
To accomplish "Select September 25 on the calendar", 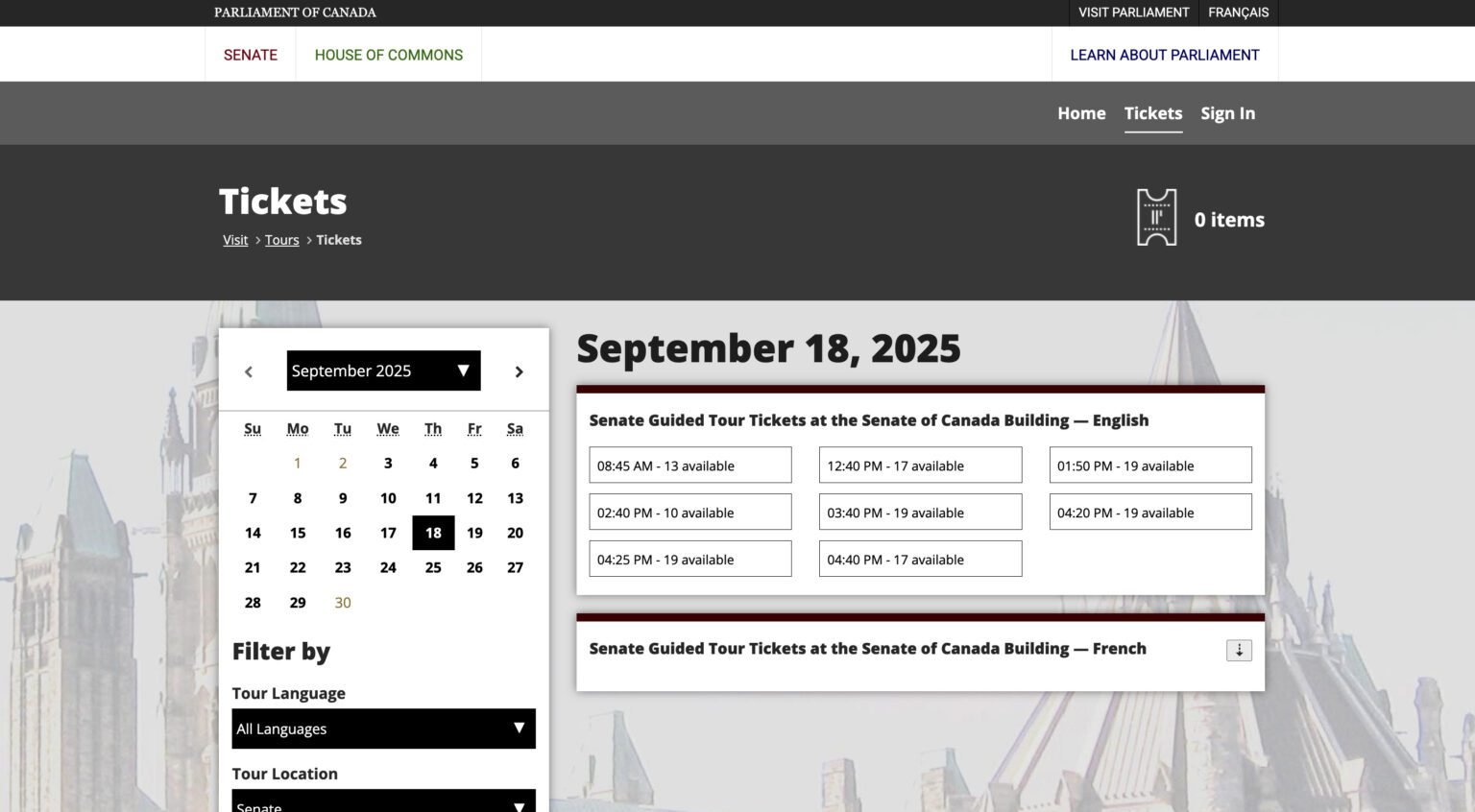I will click(x=433, y=567).
